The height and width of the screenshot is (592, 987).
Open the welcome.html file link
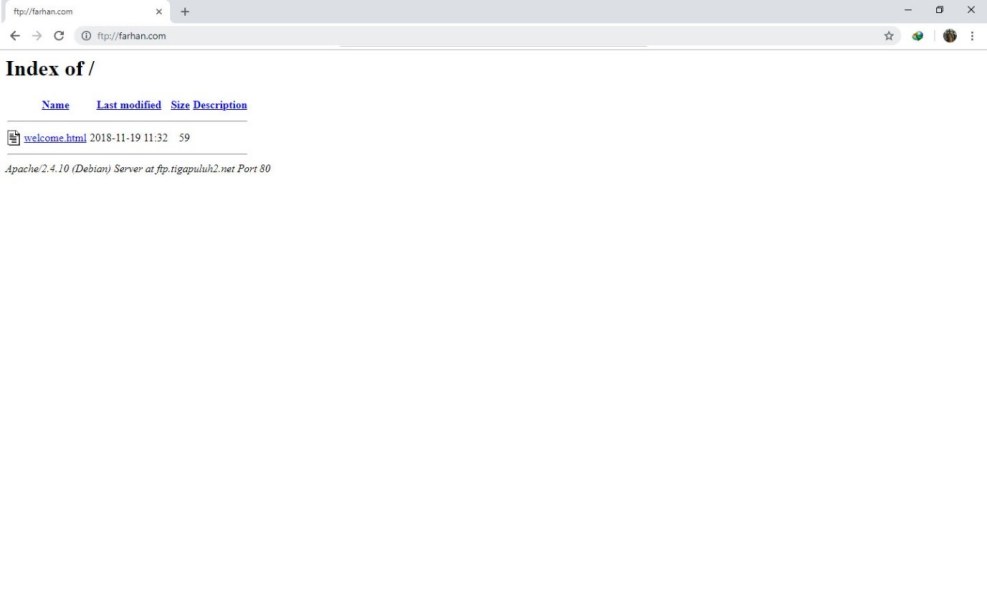55,138
